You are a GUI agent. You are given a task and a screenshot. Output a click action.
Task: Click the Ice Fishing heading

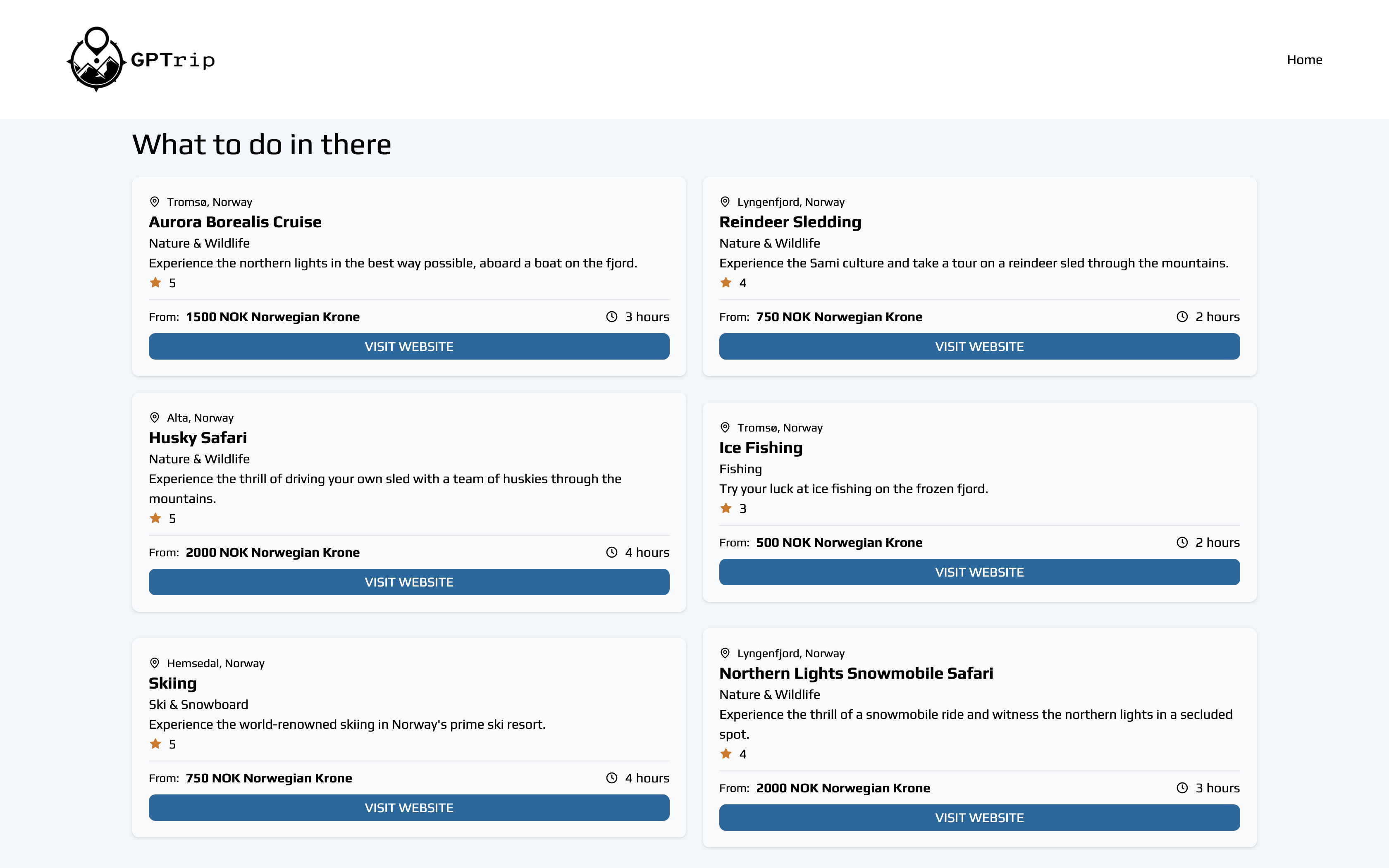click(x=761, y=447)
